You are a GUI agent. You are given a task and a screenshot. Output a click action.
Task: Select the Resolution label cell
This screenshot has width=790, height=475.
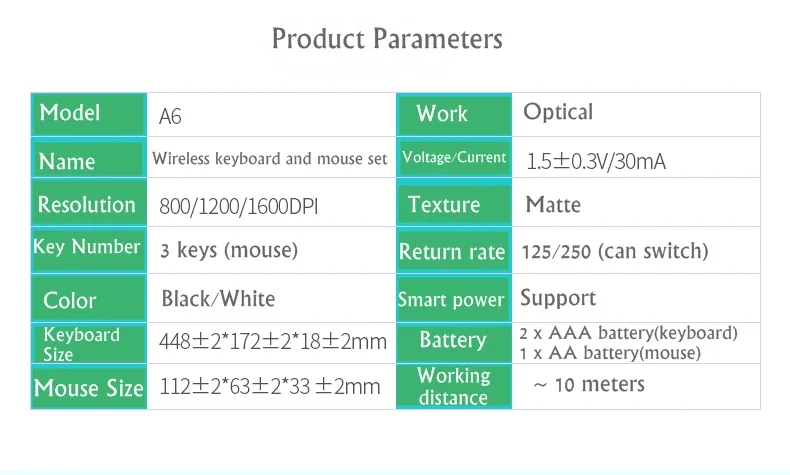[x=89, y=202]
